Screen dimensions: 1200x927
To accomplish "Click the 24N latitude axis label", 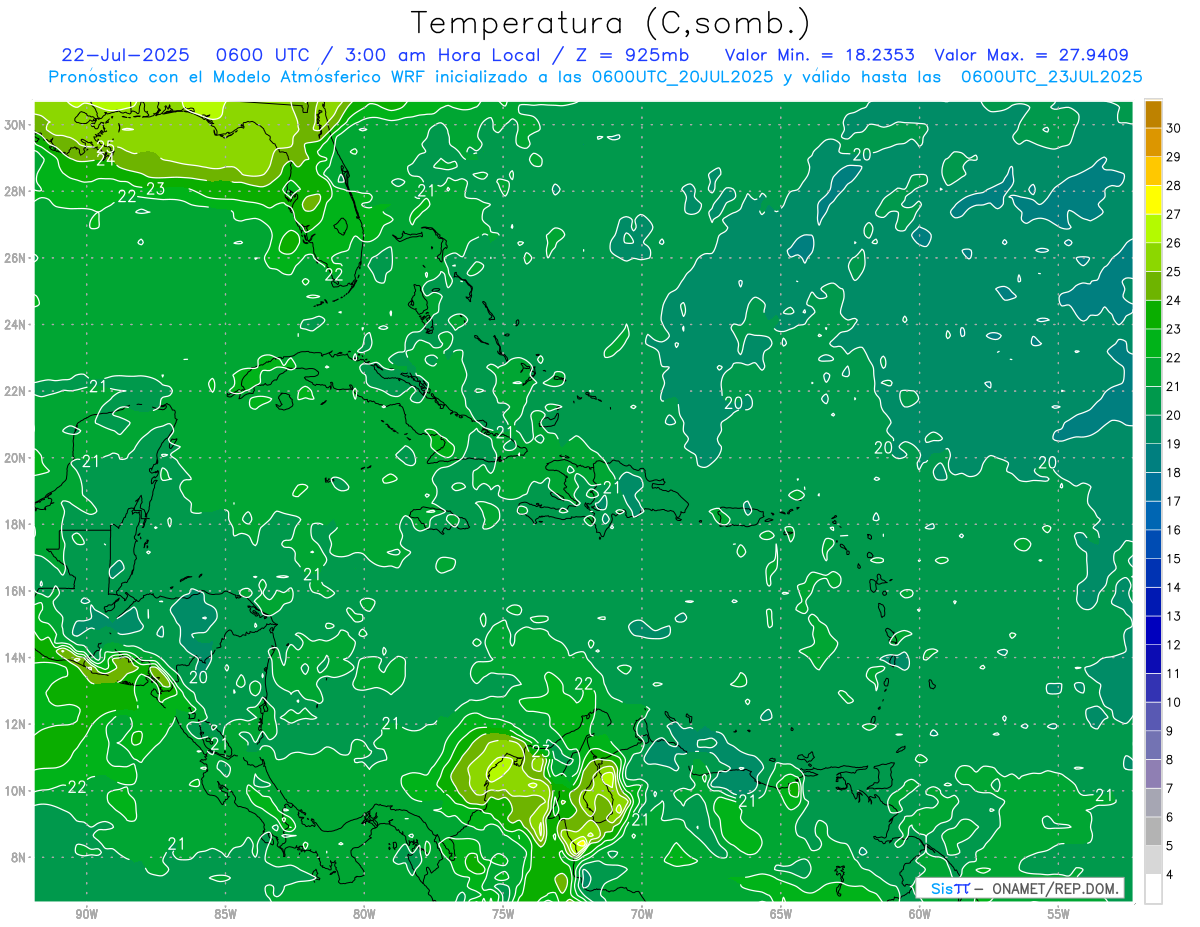I will [16, 325].
